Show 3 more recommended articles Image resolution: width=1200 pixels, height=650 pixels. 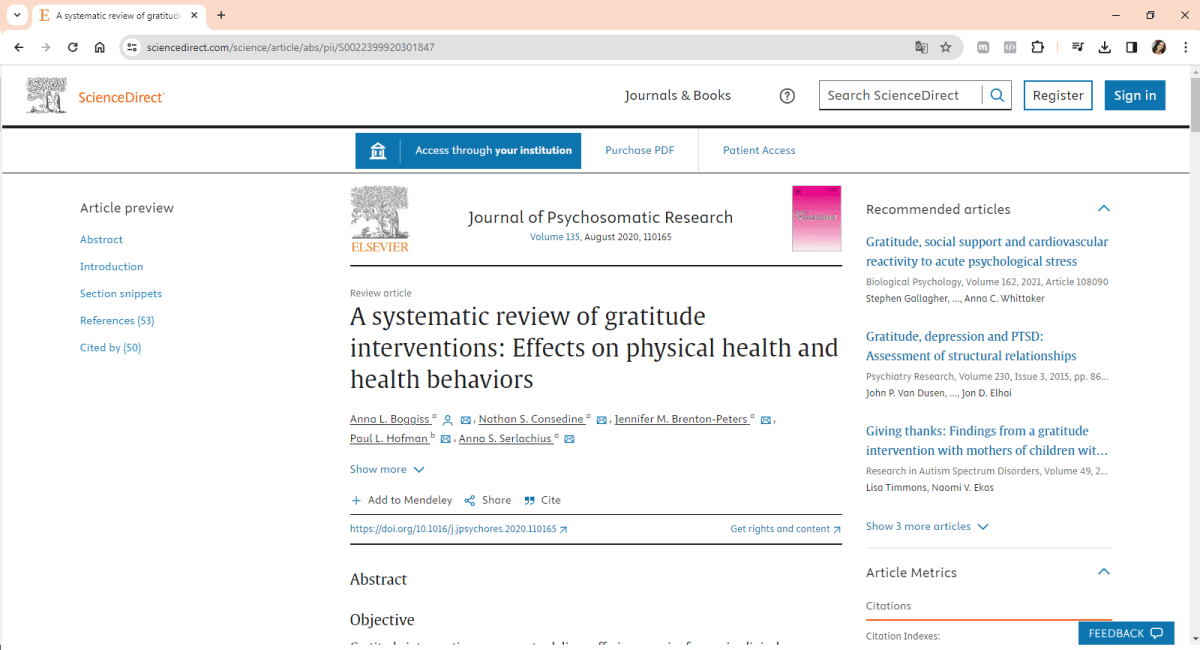(927, 527)
